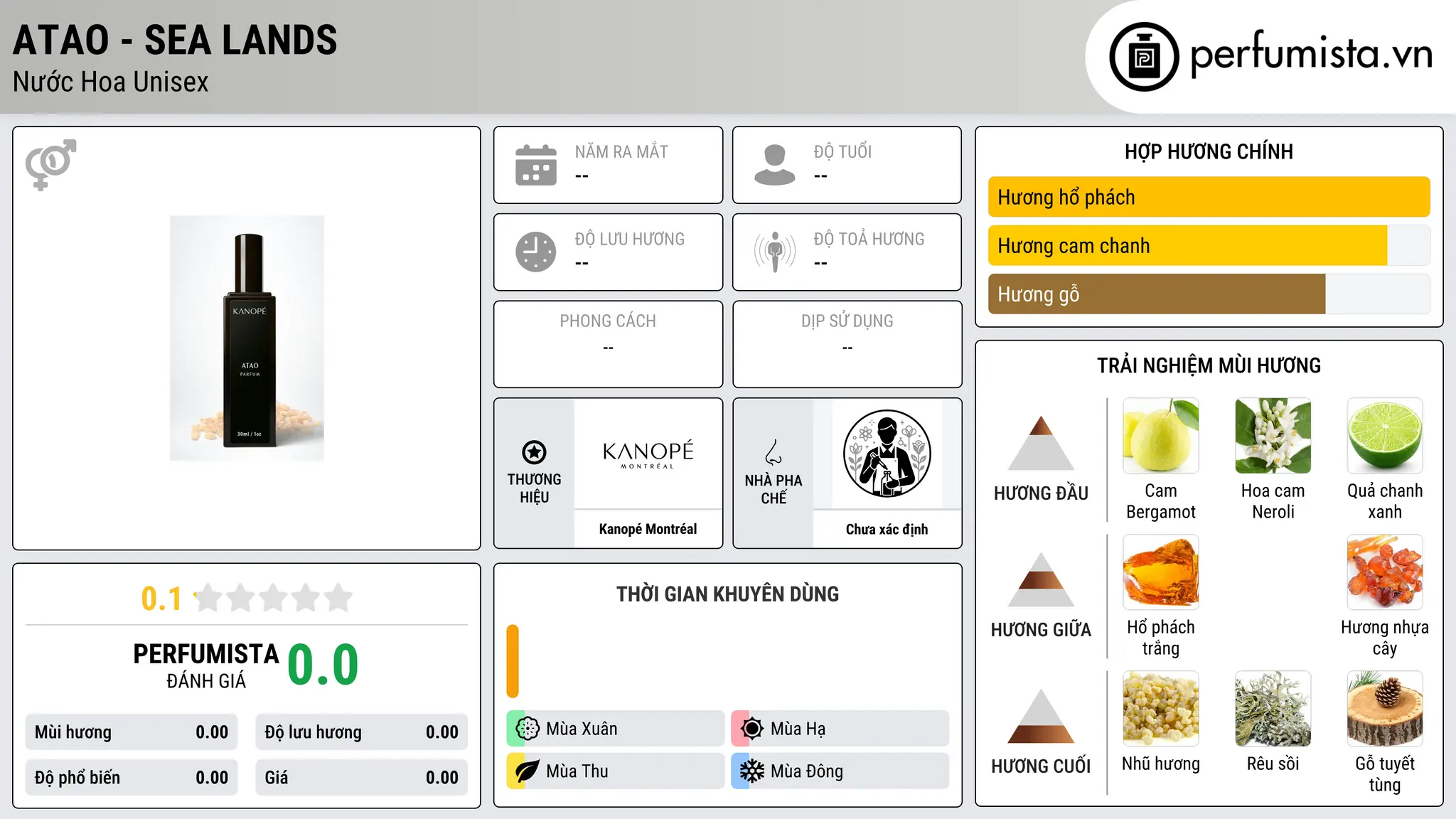This screenshot has width=1456, height=819.
Task: Select the Hổ phách trắng amber image
Action: (1161, 572)
